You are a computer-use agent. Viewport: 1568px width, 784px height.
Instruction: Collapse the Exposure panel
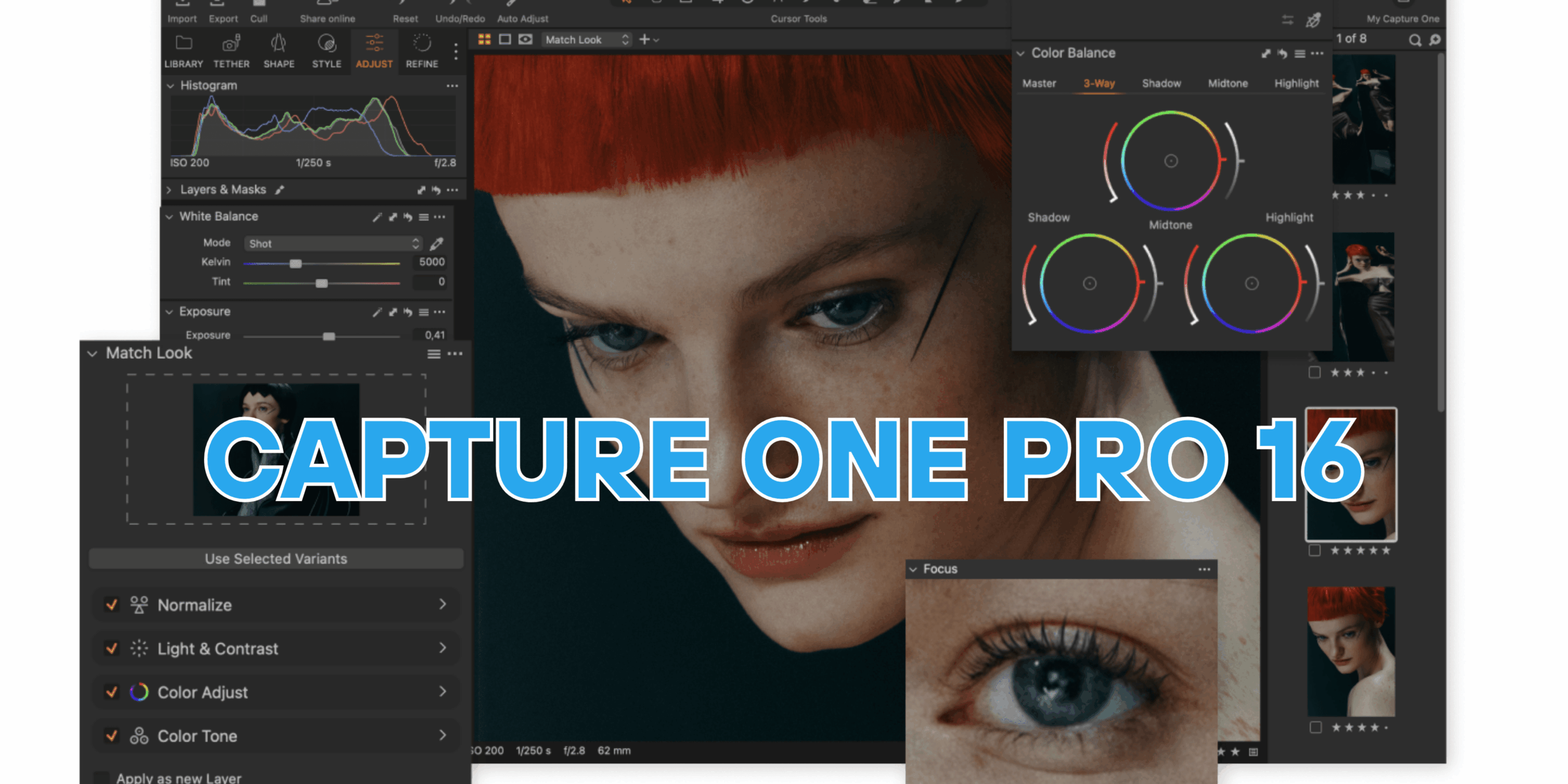tap(169, 312)
